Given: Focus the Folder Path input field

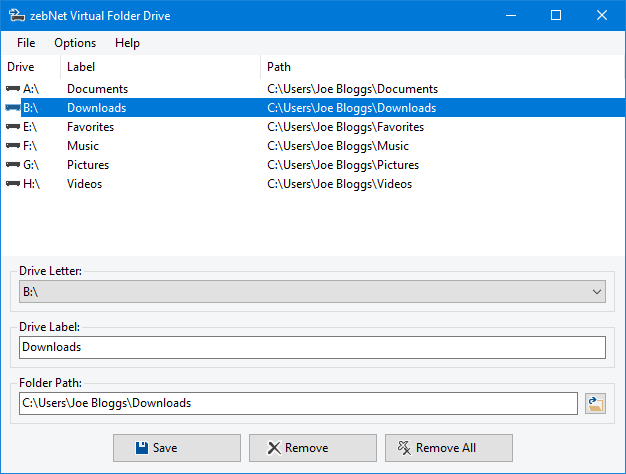Looking at the screenshot, I should click(298, 403).
